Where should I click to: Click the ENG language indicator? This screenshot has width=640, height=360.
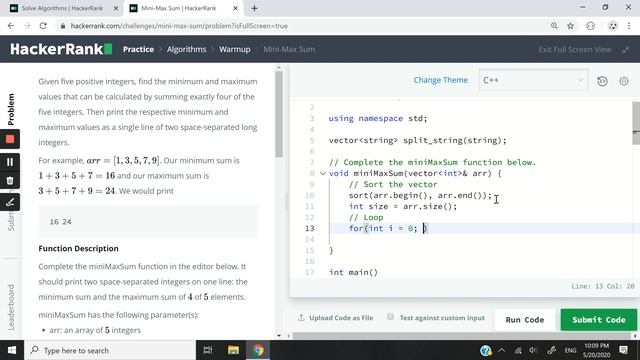(x=570, y=350)
